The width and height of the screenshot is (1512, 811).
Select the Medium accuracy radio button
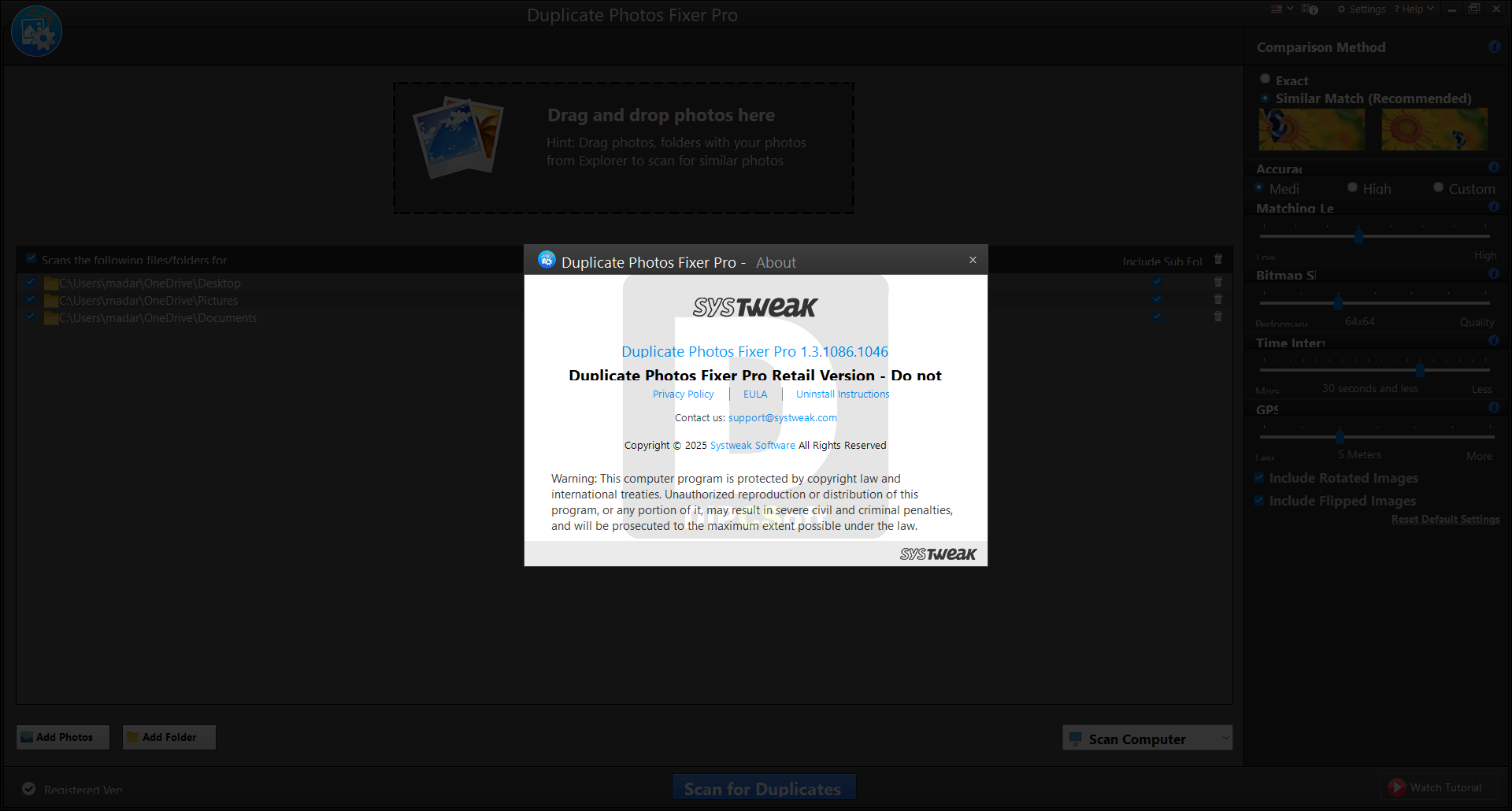pyautogui.click(x=1259, y=187)
